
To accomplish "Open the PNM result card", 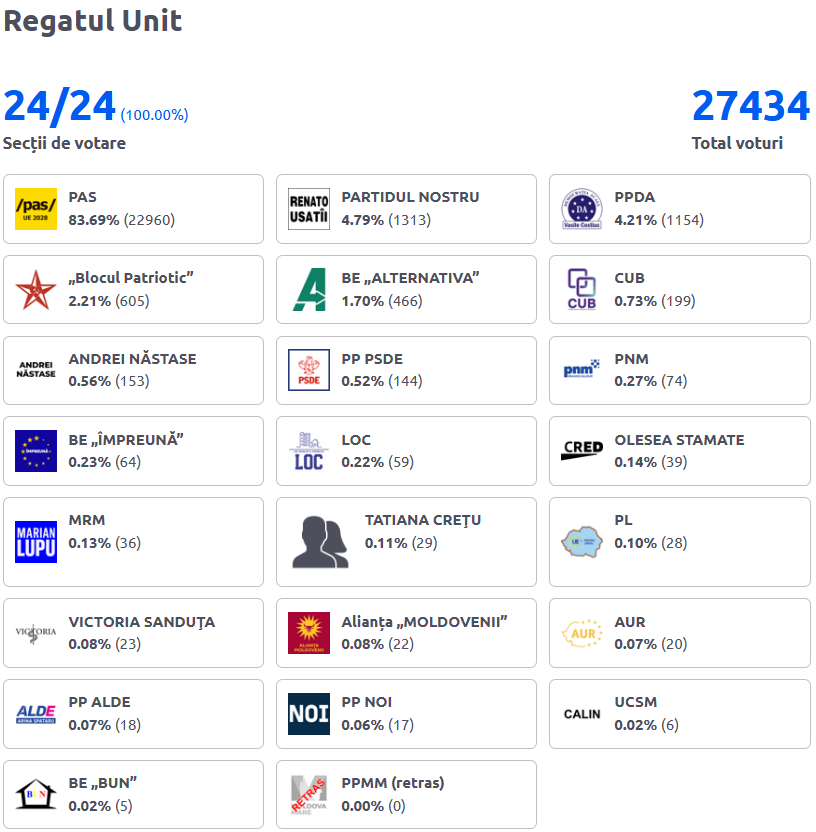I will click(680, 370).
